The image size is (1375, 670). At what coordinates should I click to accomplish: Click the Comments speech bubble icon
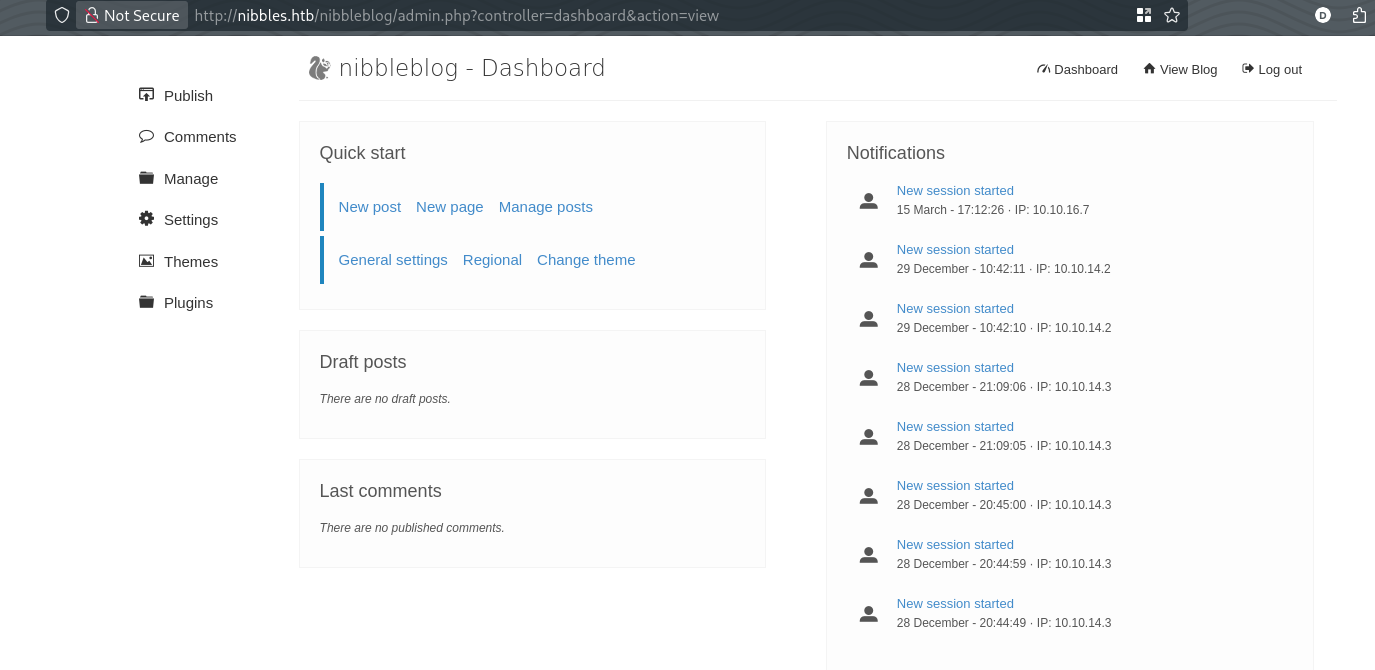(x=146, y=136)
